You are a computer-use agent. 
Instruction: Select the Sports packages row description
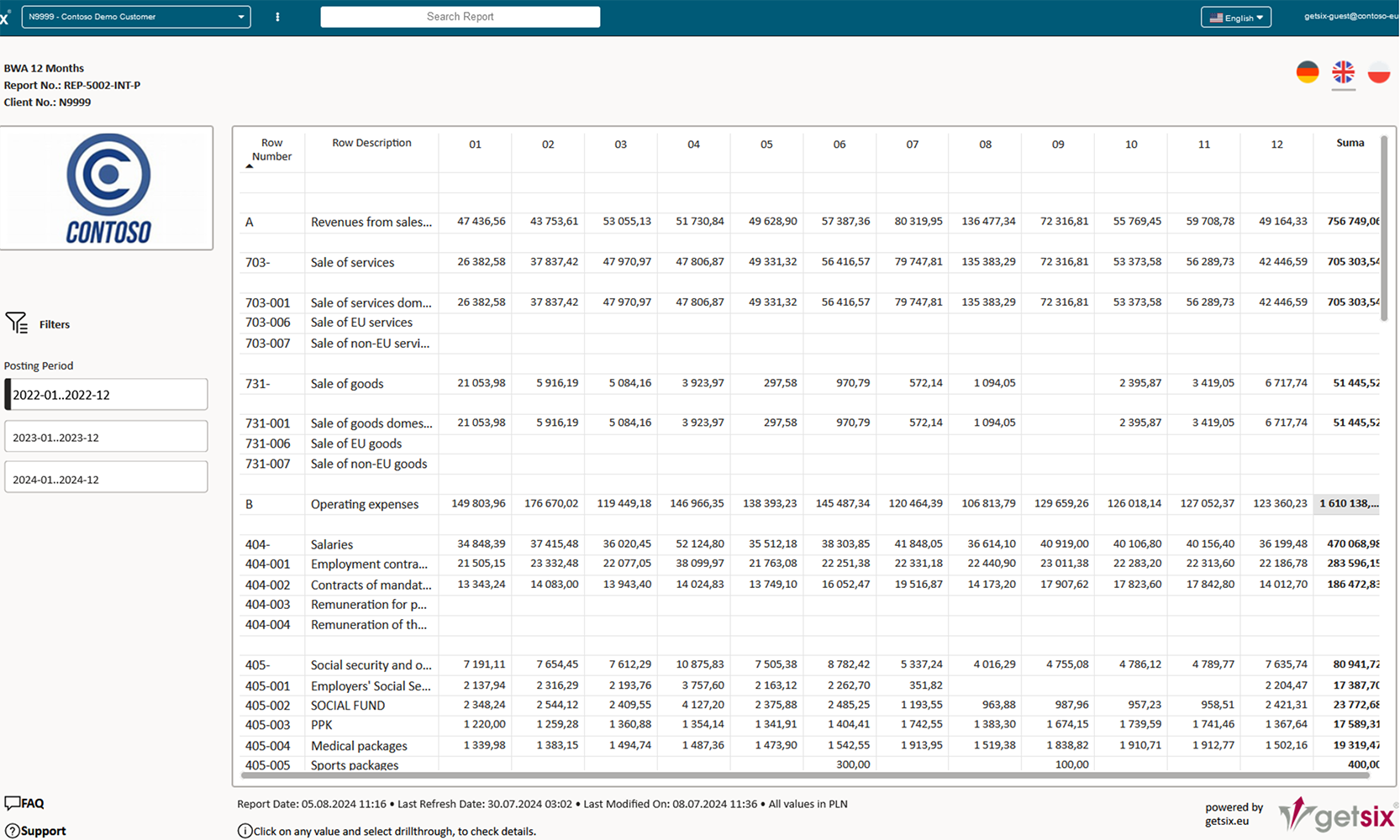point(354,765)
